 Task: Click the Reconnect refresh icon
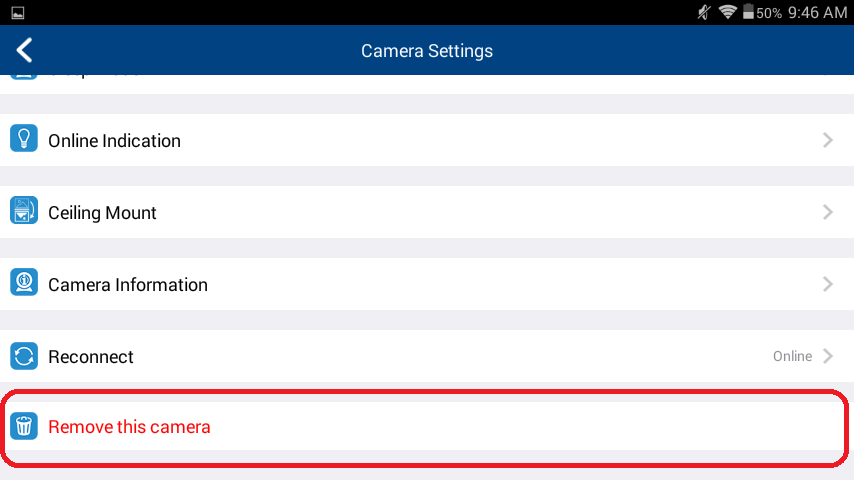pos(24,356)
